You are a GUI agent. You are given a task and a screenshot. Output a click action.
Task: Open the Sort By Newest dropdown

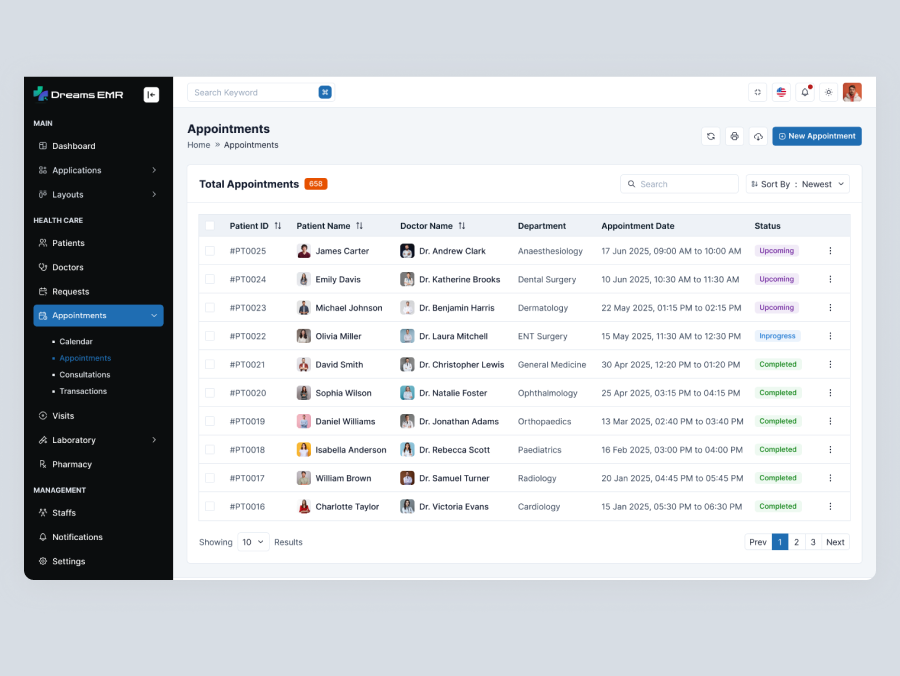pyautogui.click(x=798, y=184)
